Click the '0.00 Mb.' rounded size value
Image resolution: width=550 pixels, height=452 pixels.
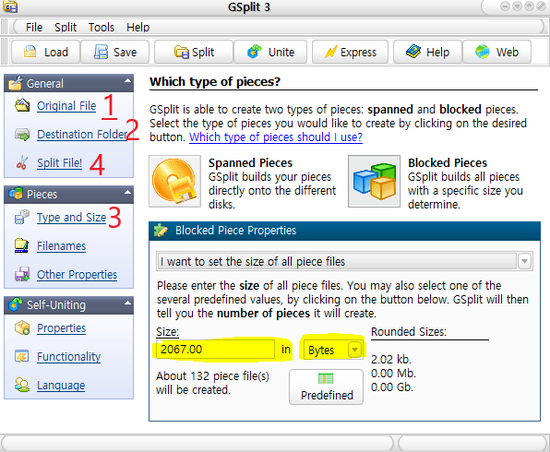pyautogui.click(x=393, y=373)
